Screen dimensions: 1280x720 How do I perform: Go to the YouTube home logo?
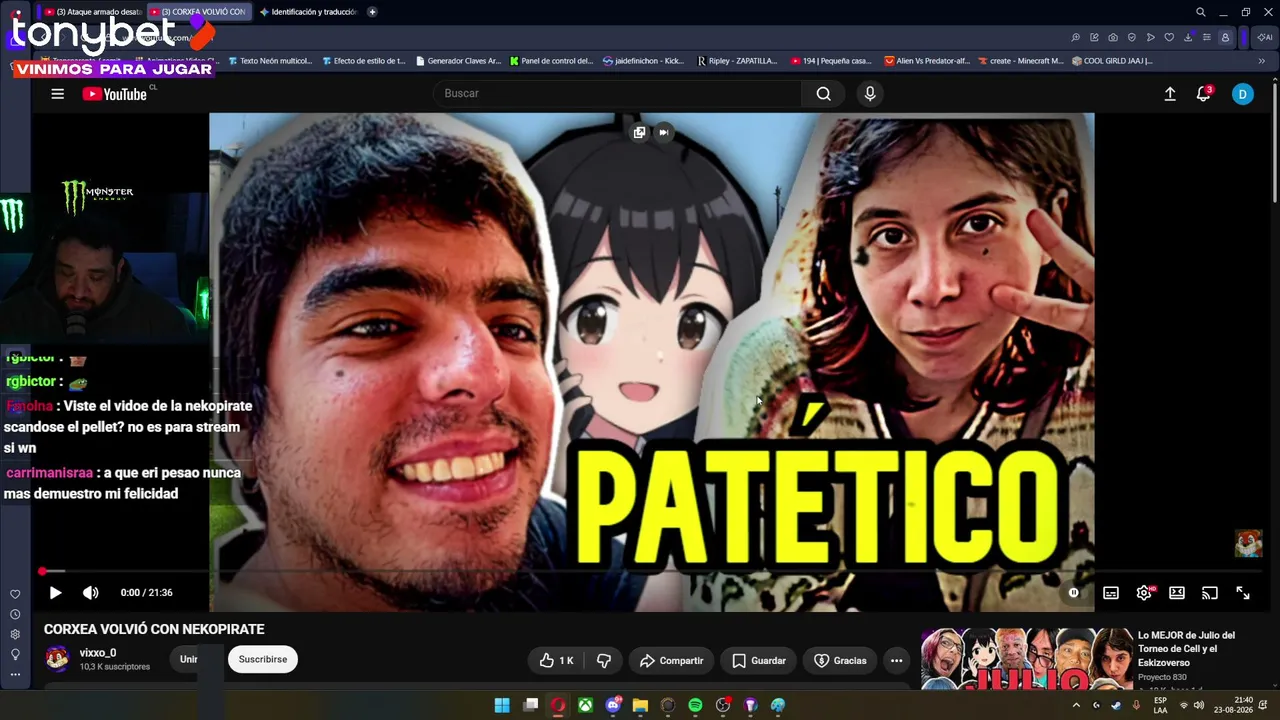coord(114,94)
